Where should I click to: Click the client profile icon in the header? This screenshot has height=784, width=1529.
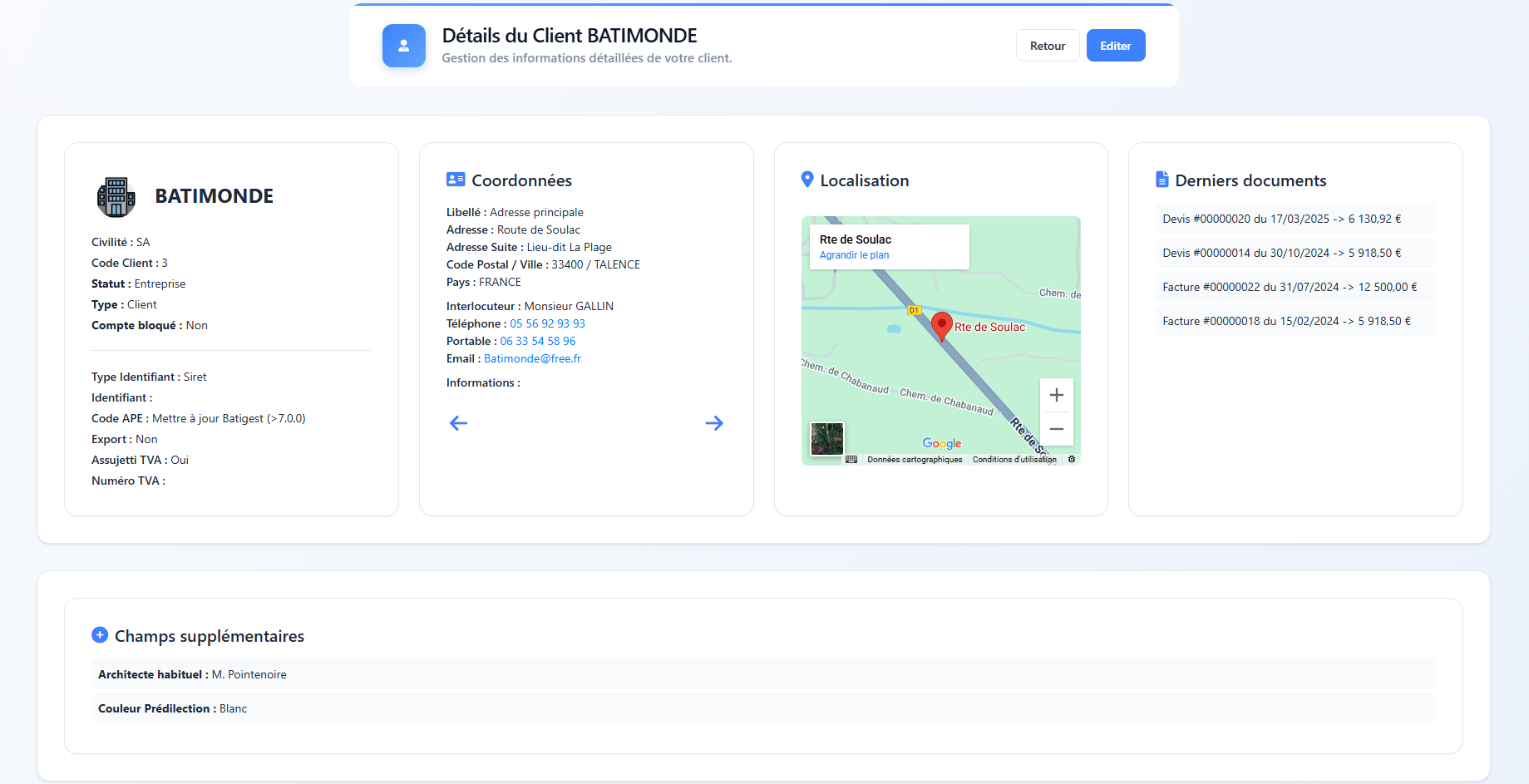[403, 46]
